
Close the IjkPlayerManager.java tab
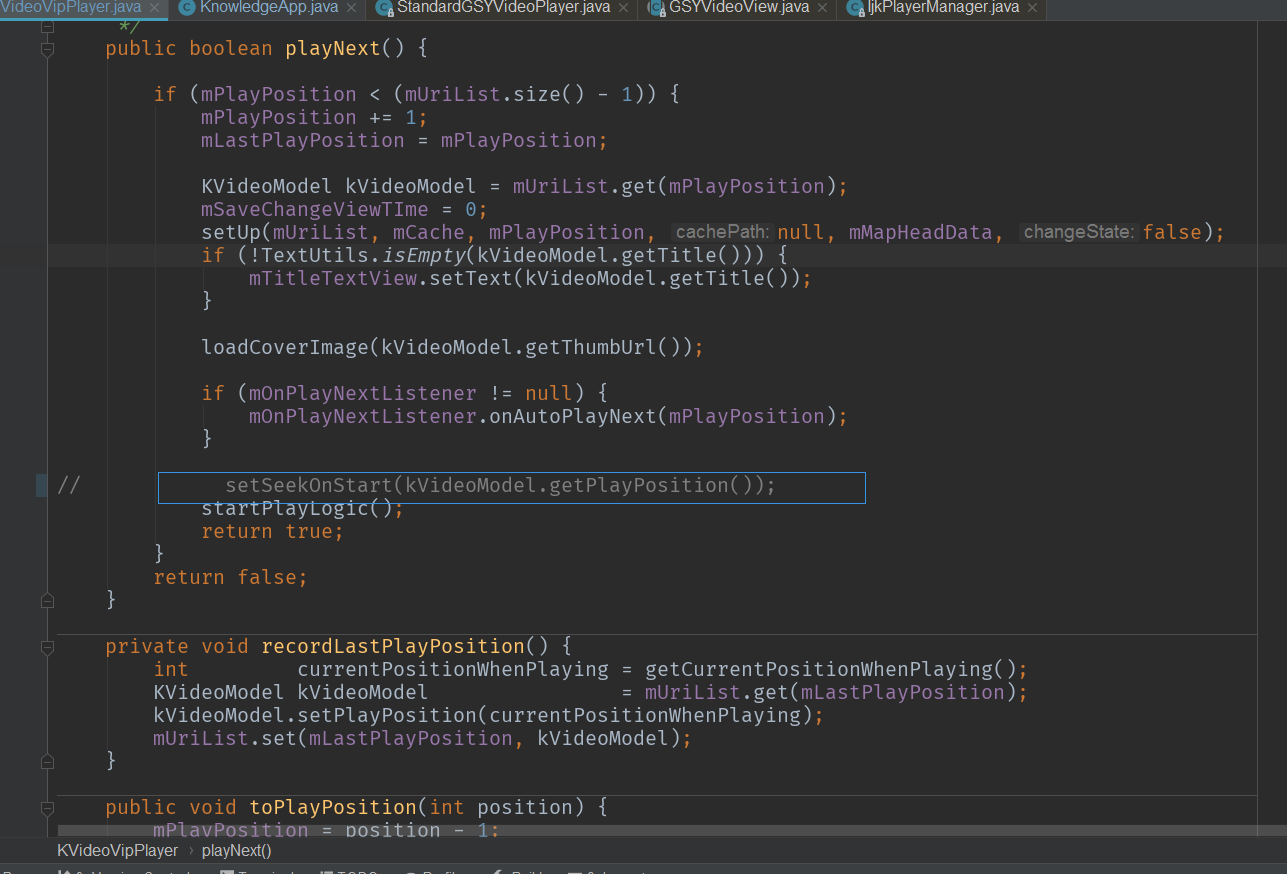(1031, 9)
